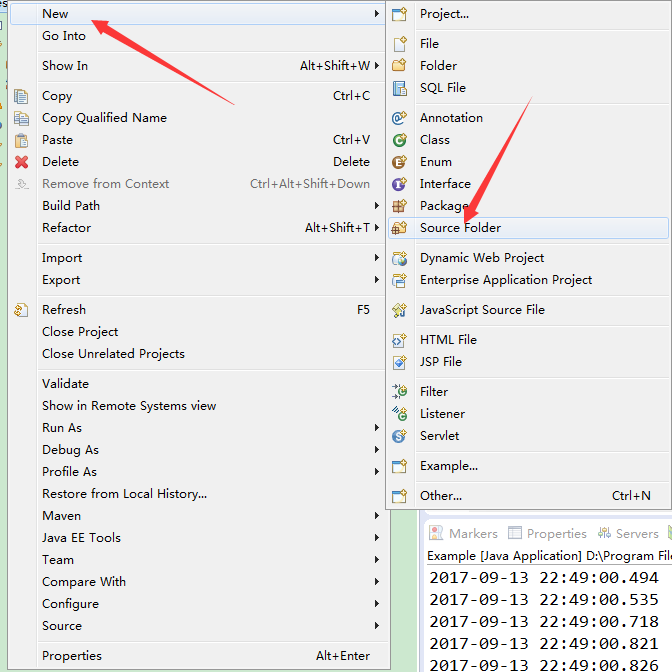
Task: Click the JavaScript Source File label
Action: (x=483, y=310)
